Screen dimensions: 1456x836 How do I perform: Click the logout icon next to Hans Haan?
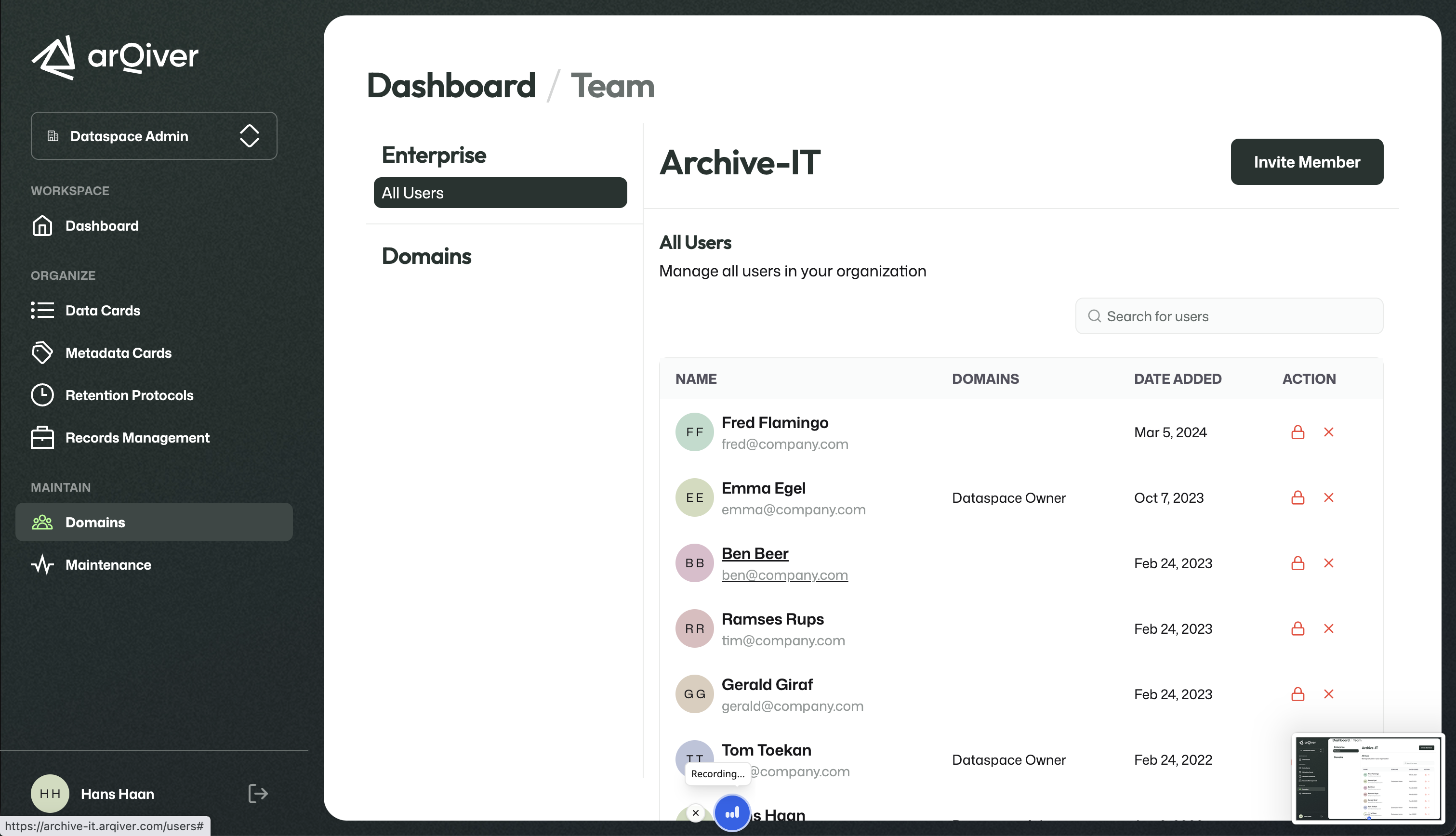pyautogui.click(x=258, y=794)
